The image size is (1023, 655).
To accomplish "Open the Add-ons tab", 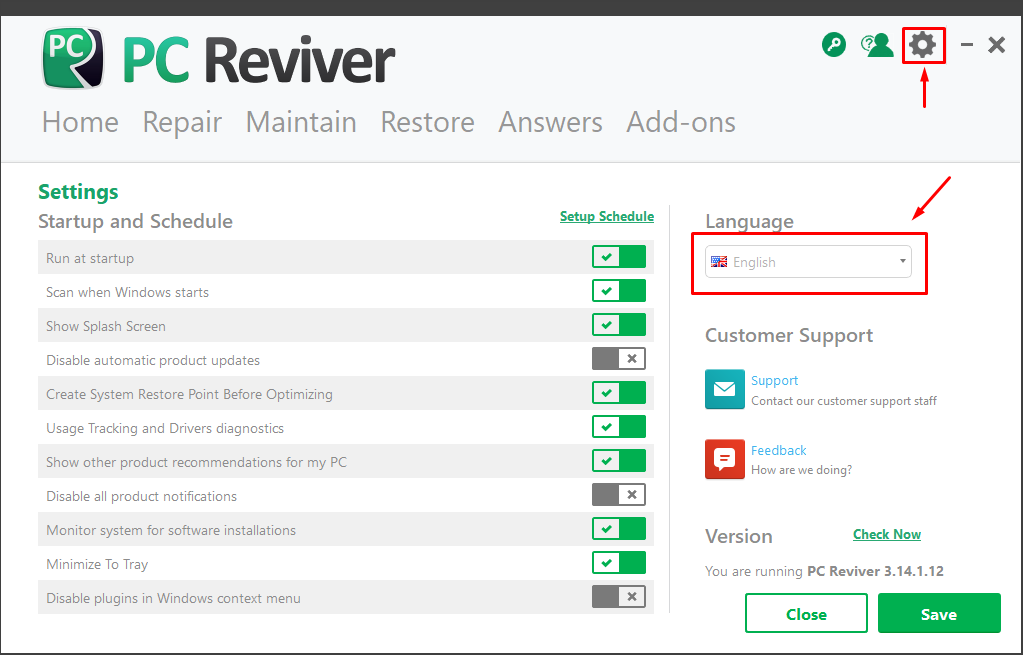I will (x=680, y=122).
